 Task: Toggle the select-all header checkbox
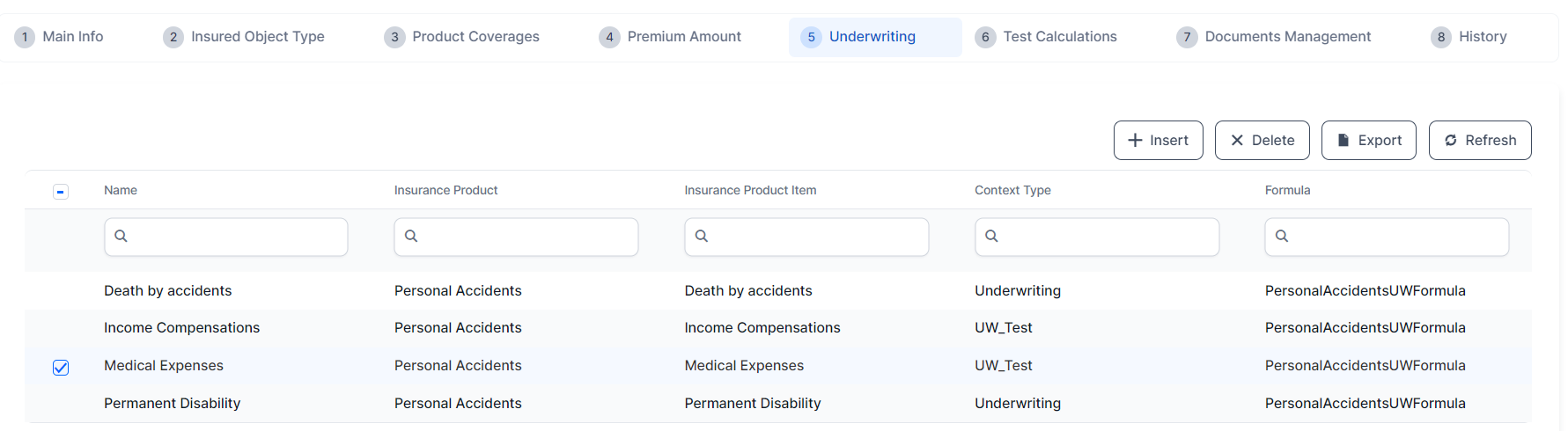(x=61, y=192)
